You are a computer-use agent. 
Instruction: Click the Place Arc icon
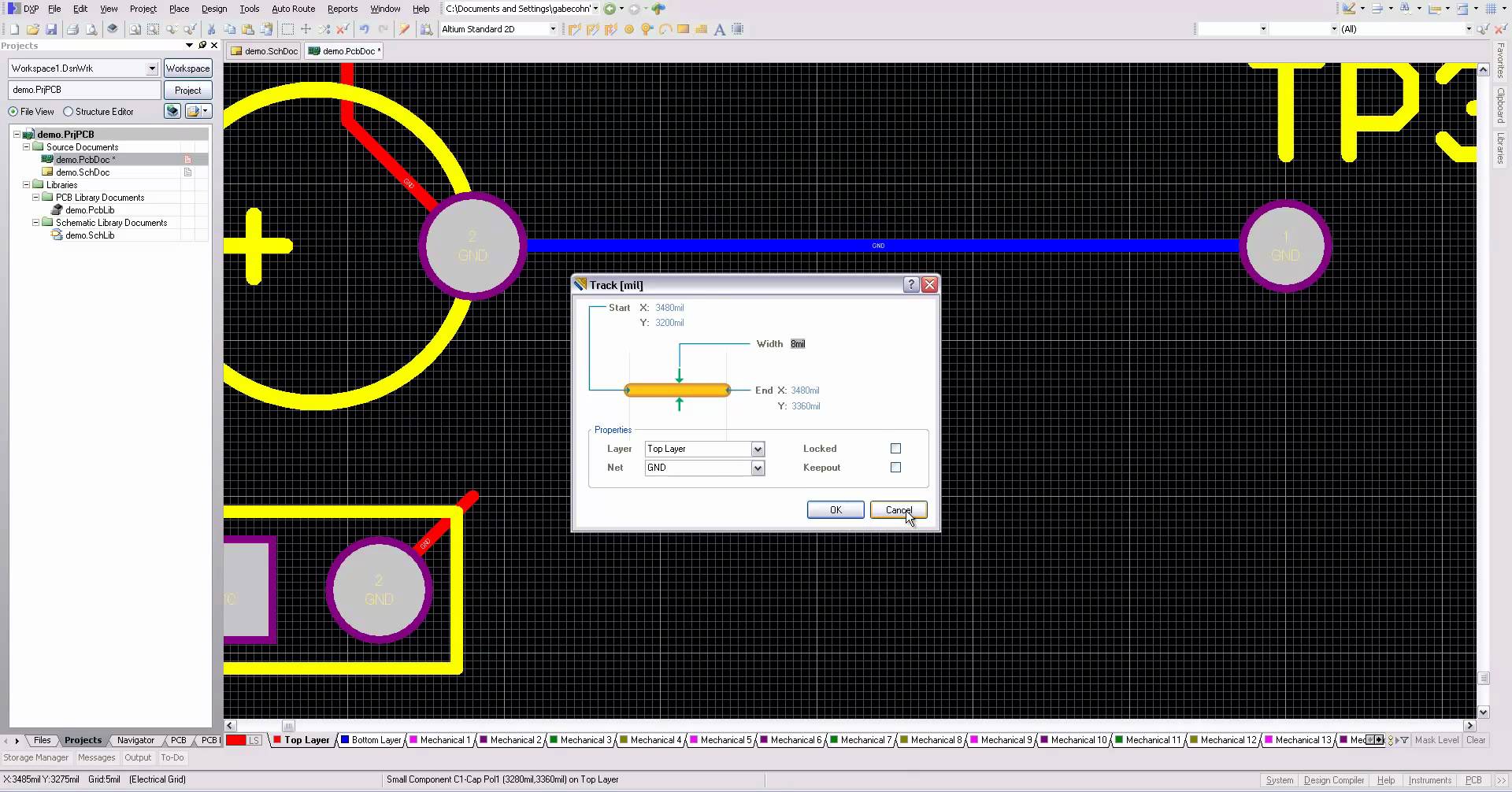coord(665,29)
